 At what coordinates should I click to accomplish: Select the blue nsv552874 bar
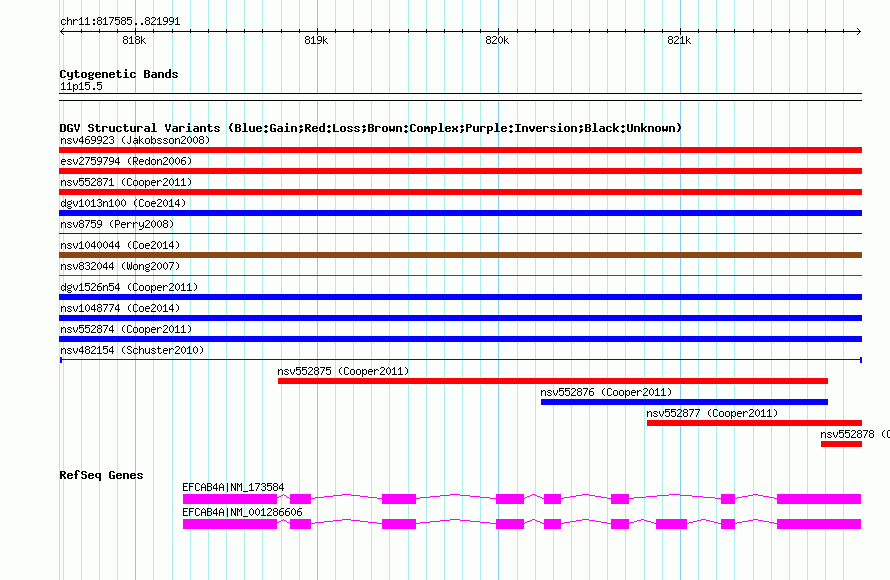pyautogui.click(x=460, y=339)
